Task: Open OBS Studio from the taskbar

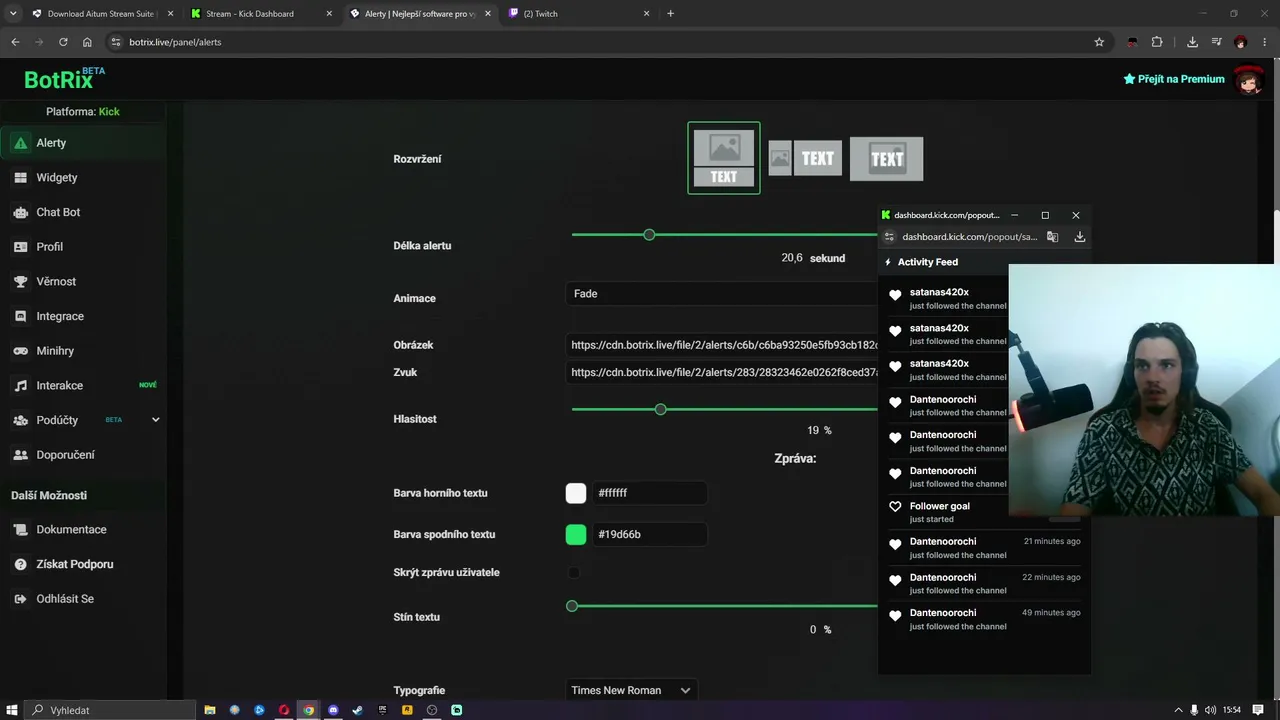Action: click(432, 710)
